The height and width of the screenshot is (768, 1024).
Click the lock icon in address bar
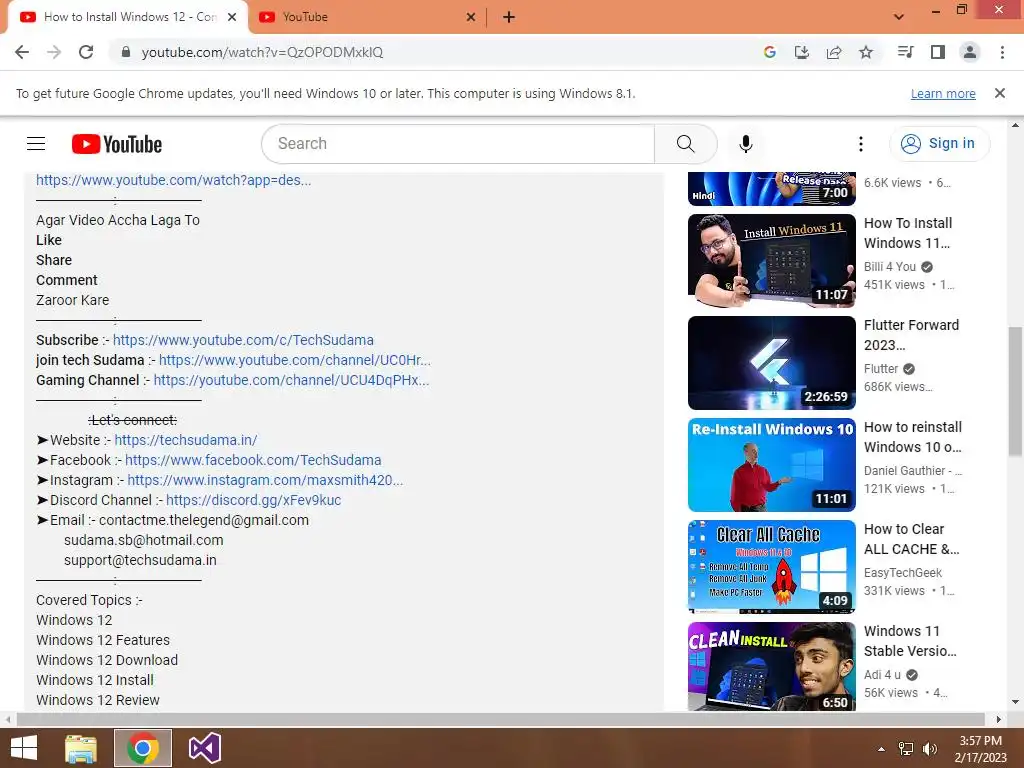pos(126,52)
